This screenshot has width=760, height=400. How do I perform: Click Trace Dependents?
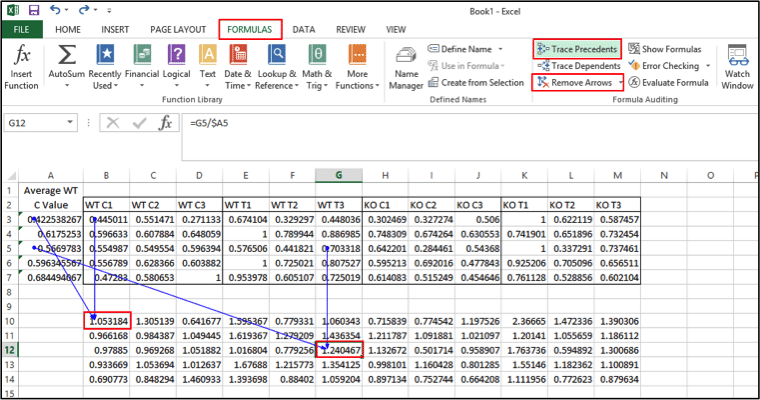coord(578,66)
